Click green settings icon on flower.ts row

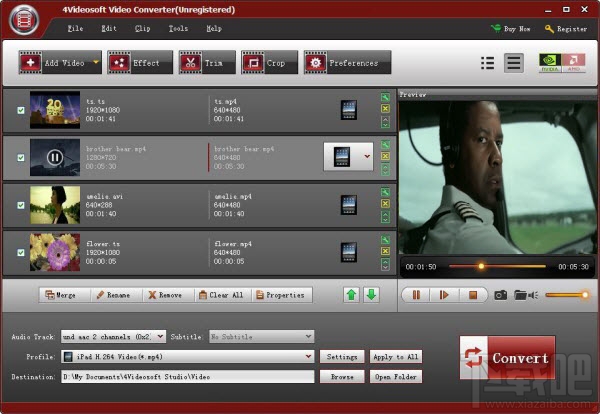[385, 240]
